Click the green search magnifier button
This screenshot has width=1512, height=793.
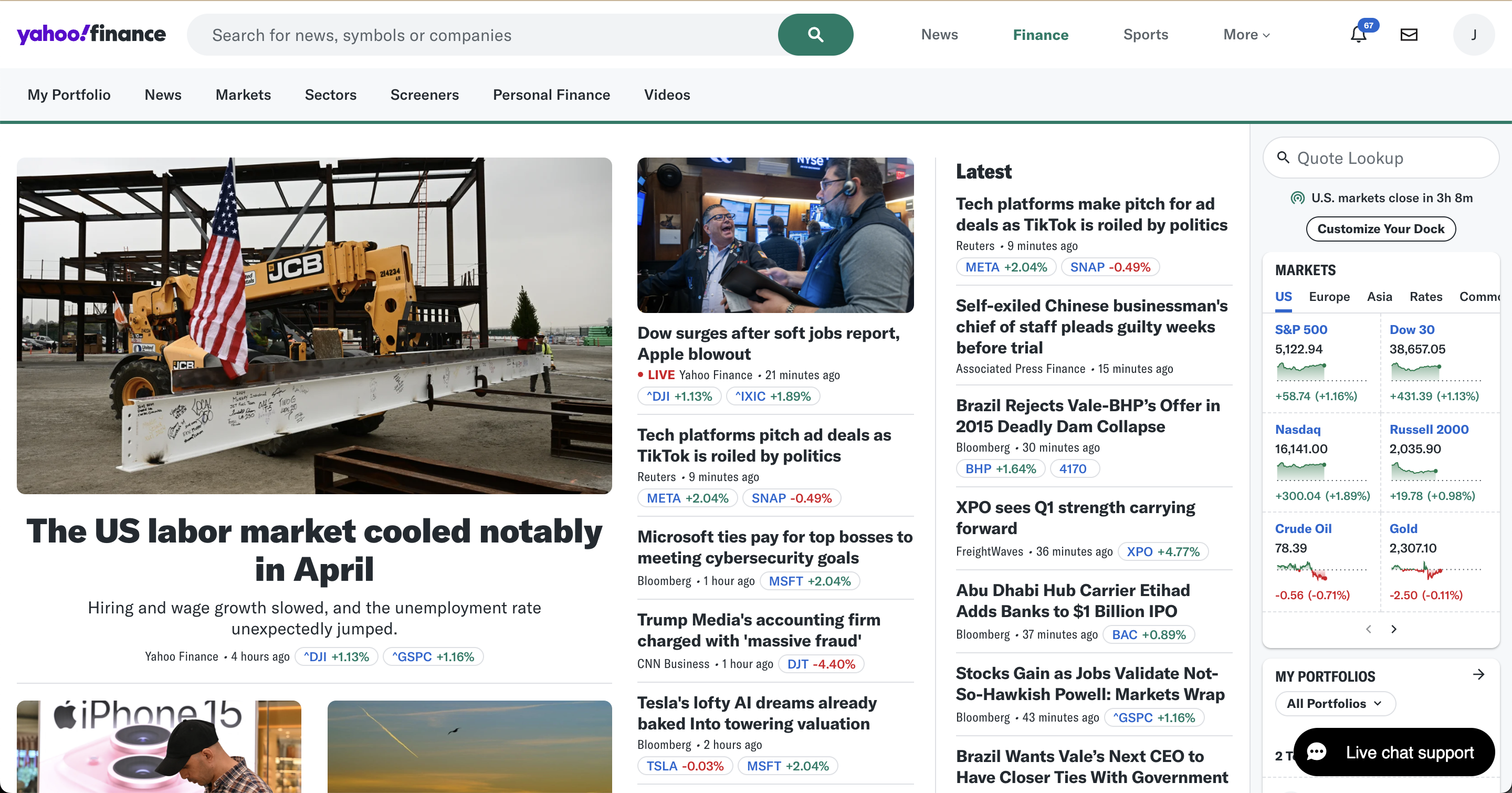(815, 35)
